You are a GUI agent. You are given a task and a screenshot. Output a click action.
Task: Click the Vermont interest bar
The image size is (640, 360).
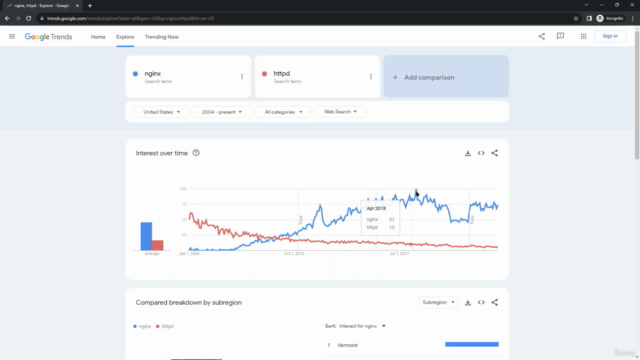(472, 344)
